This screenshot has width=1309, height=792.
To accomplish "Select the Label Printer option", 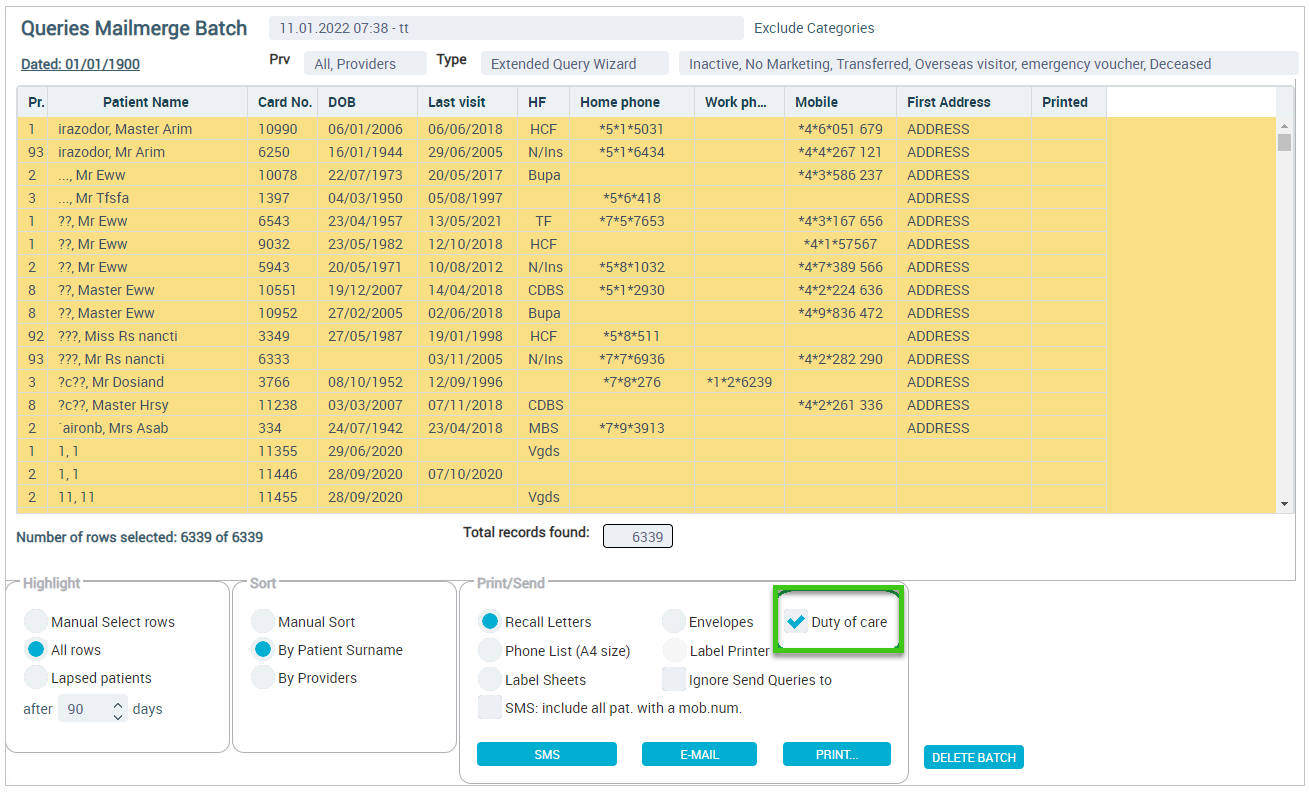I will click(674, 650).
